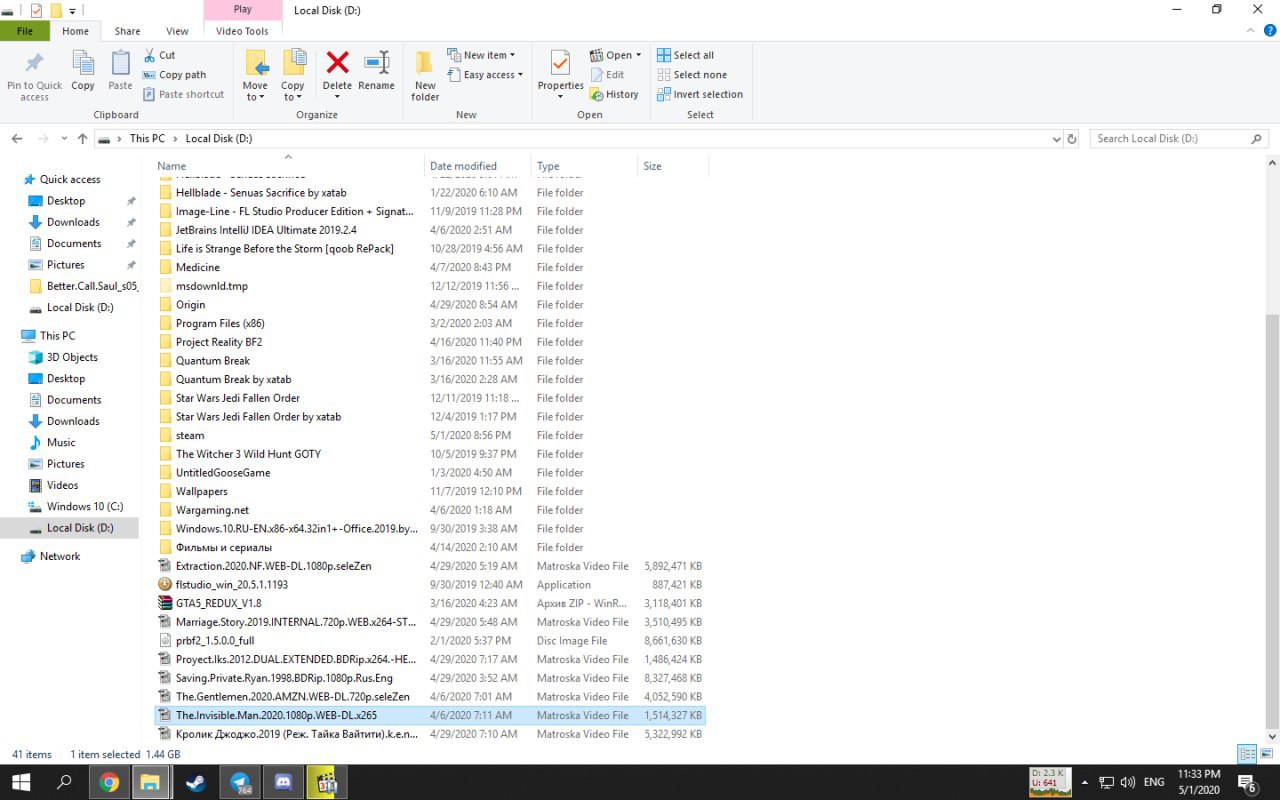Open Steam from taskbar
1280x800 pixels.
coord(196,782)
